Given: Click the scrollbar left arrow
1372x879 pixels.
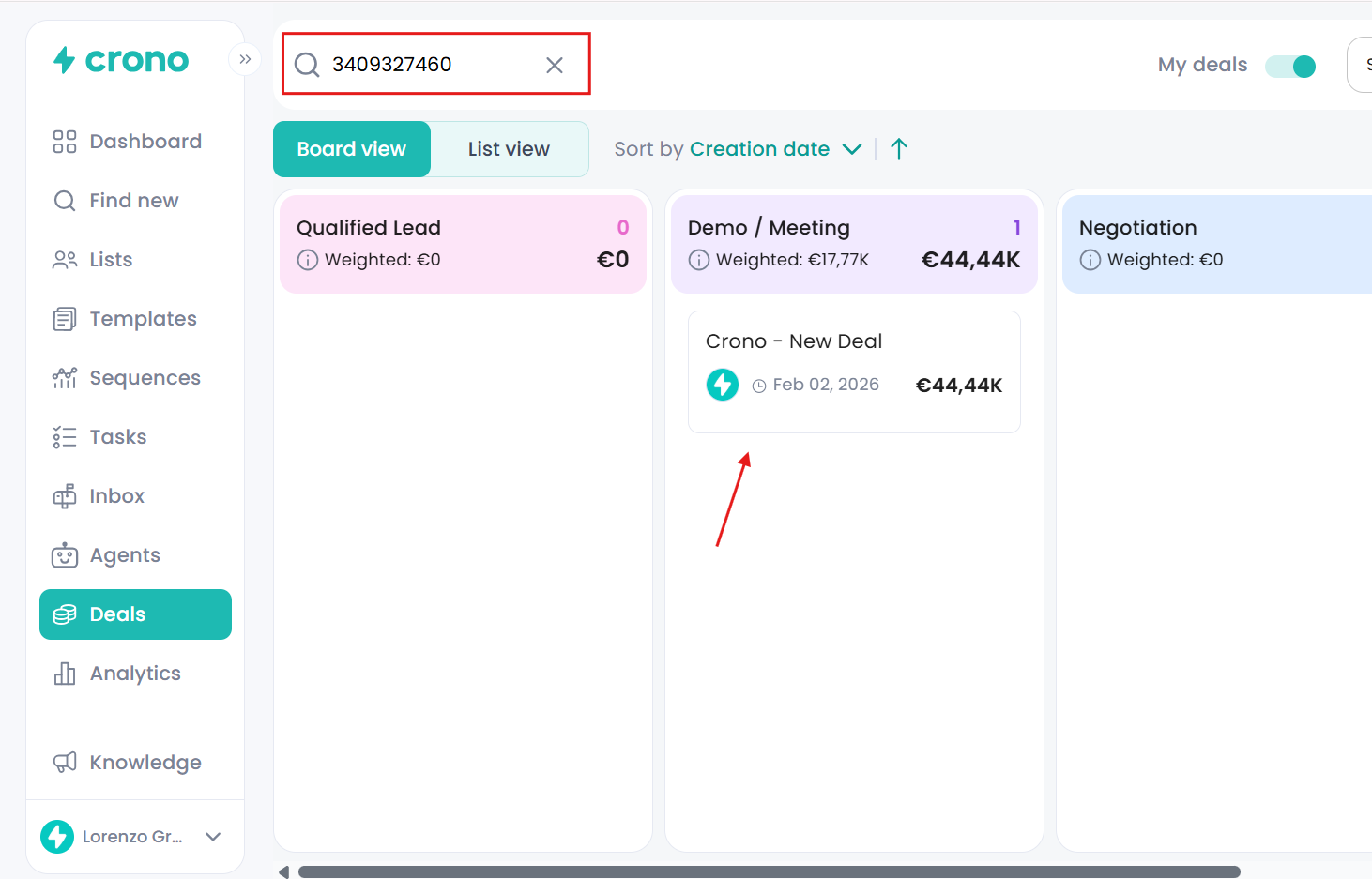Looking at the screenshot, I should click(283, 871).
